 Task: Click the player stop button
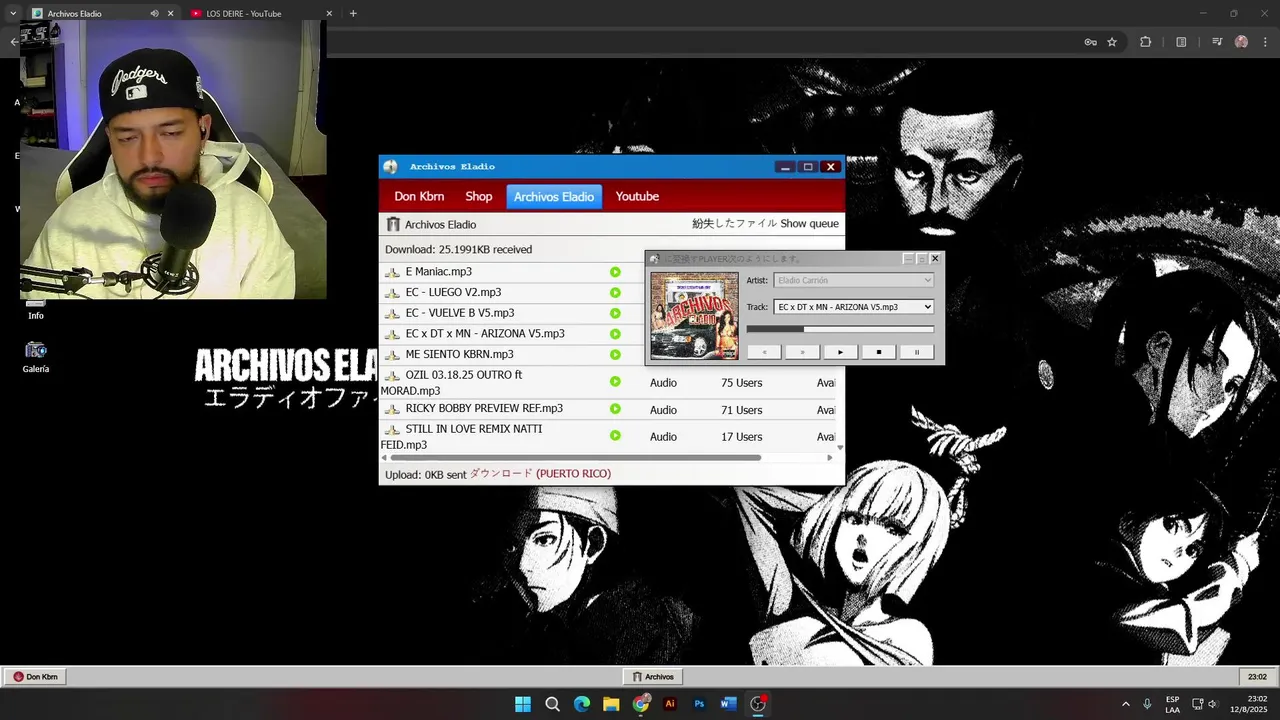point(878,352)
